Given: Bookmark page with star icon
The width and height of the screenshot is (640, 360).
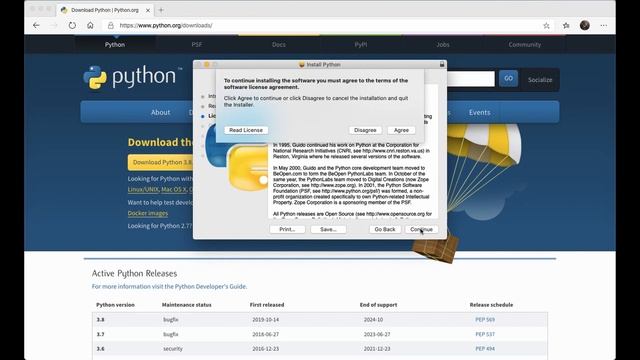Looking at the screenshot, I should (x=546, y=25).
